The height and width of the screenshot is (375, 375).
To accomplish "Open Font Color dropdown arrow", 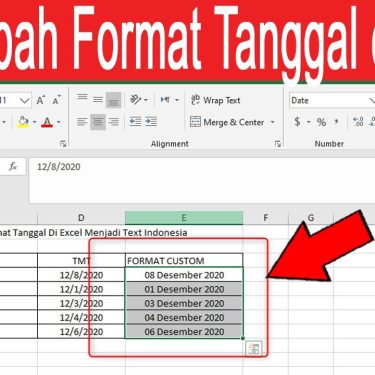I will [59, 122].
